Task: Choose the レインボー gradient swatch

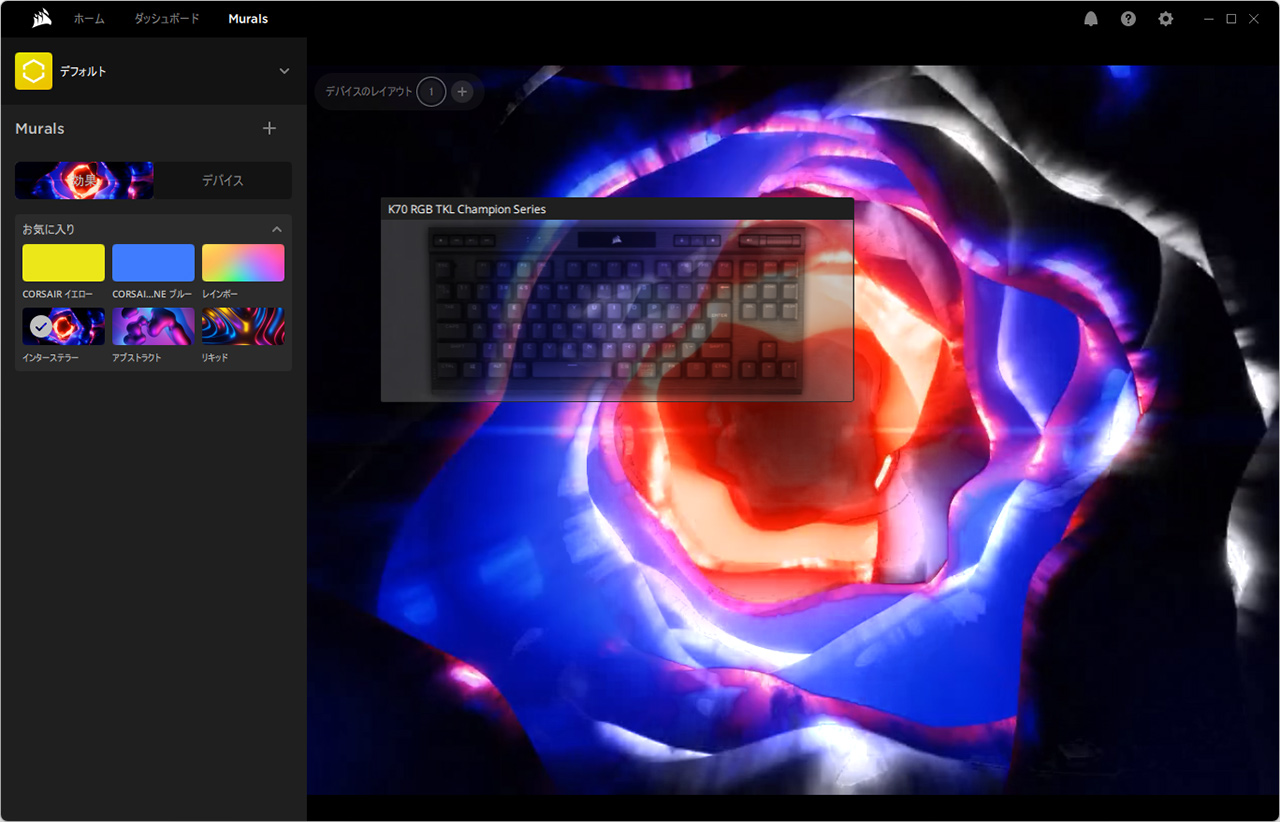Action: [x=243, y=263]
